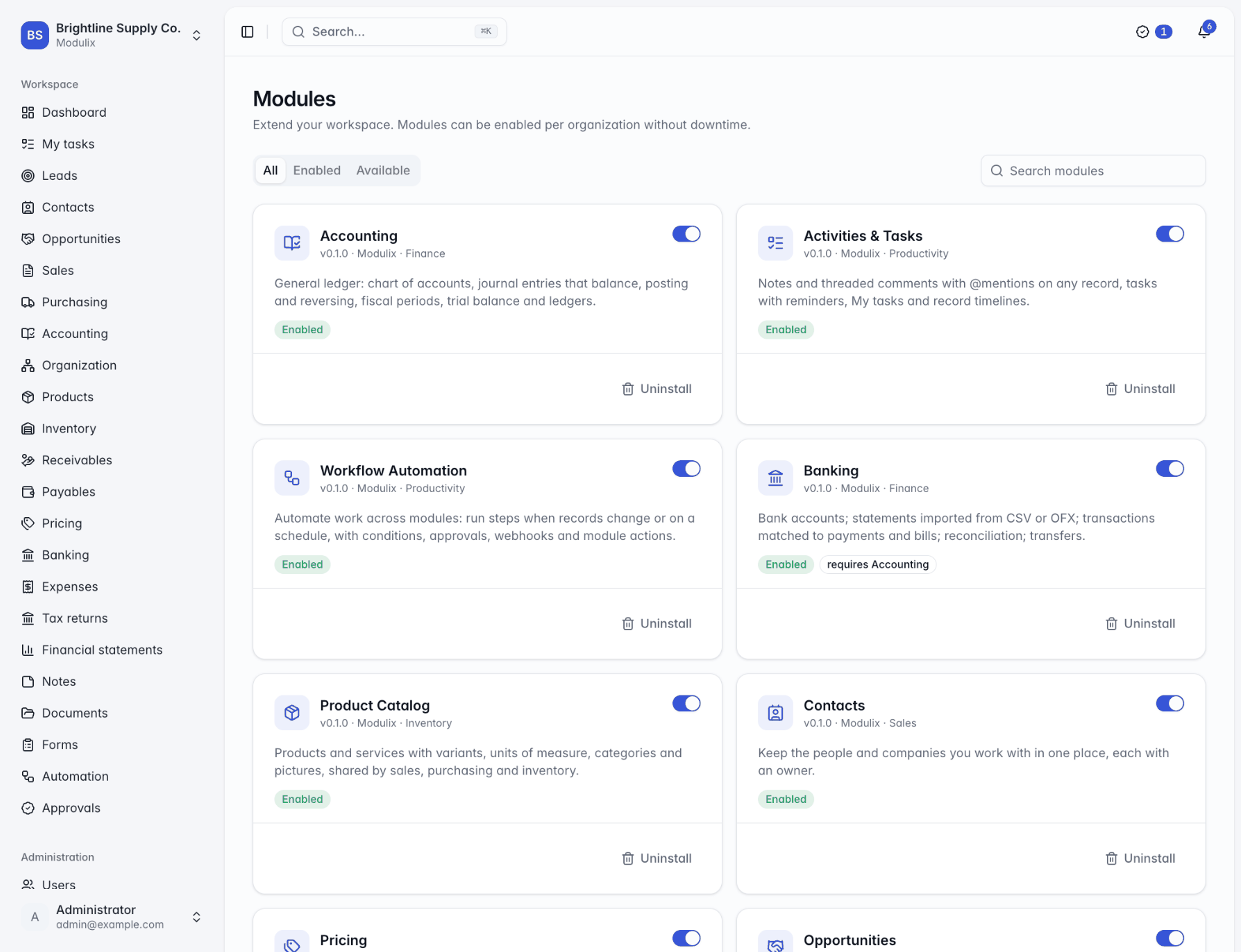
Task: Click the Workflow Automation card icon
Action: [292, 478]
